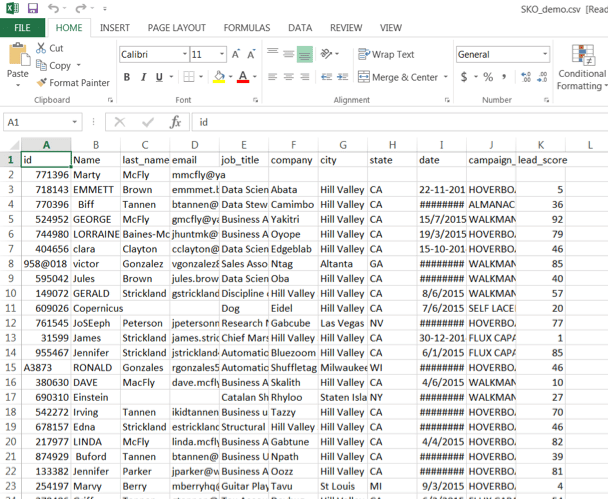Open the FILE tab
Screen dimensions: 608x499
(22, 28)
